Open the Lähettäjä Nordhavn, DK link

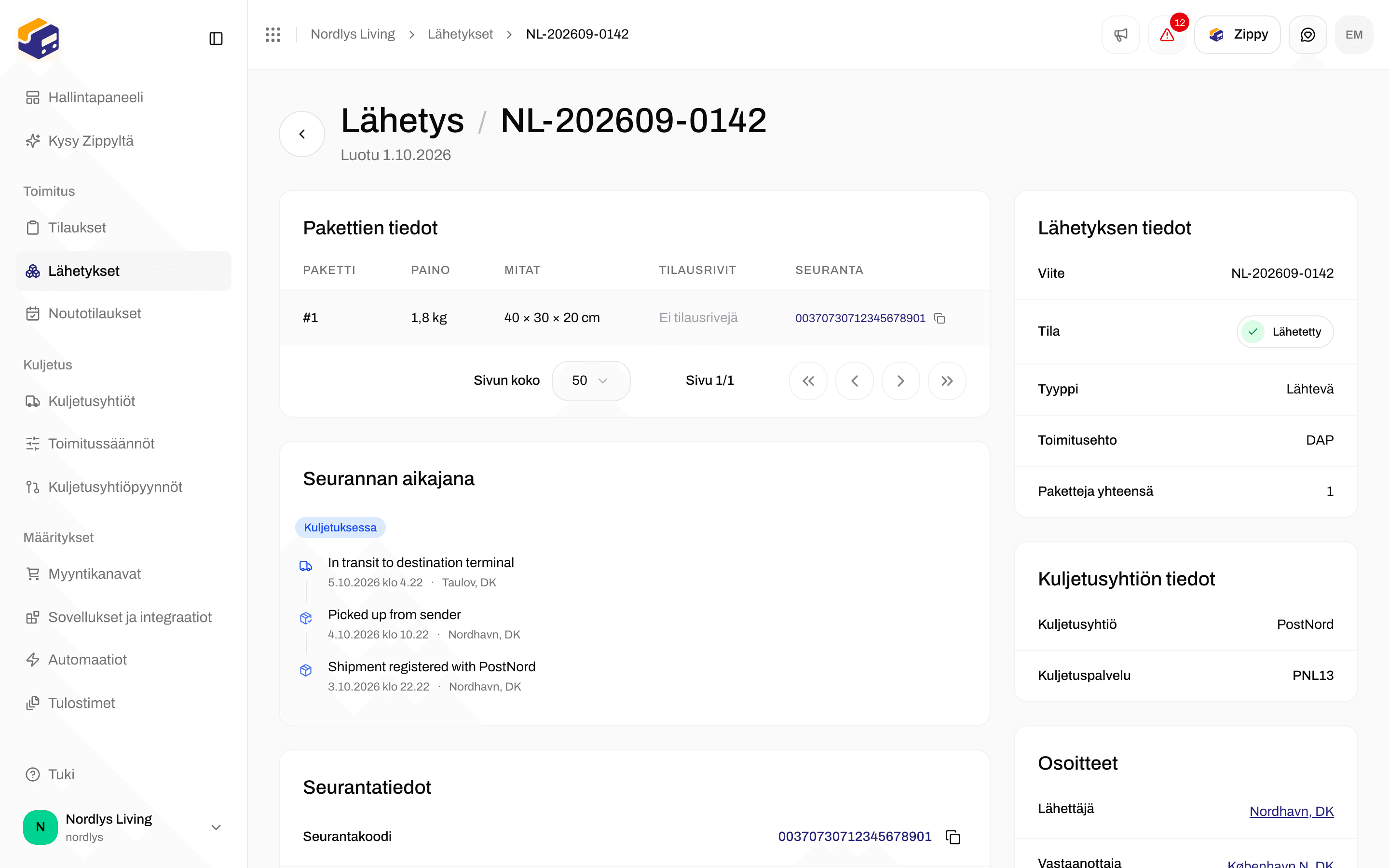coord(1292,811)
